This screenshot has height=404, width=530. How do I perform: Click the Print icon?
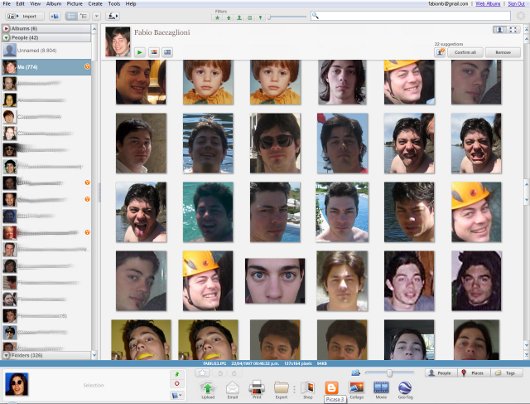(257, 390)
